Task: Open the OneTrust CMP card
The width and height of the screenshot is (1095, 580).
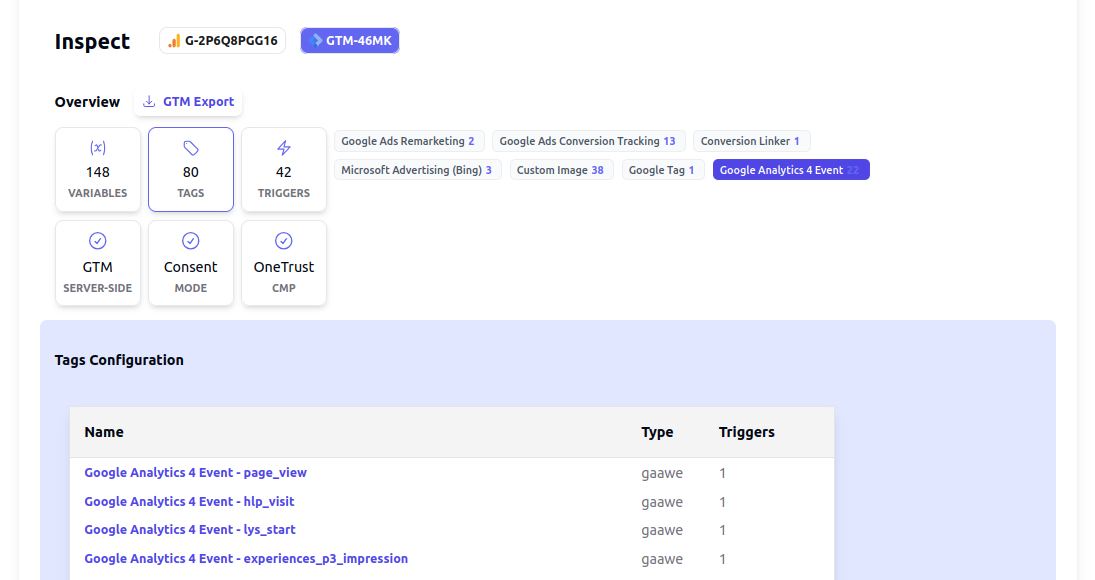Action: [x=284, y=263]
